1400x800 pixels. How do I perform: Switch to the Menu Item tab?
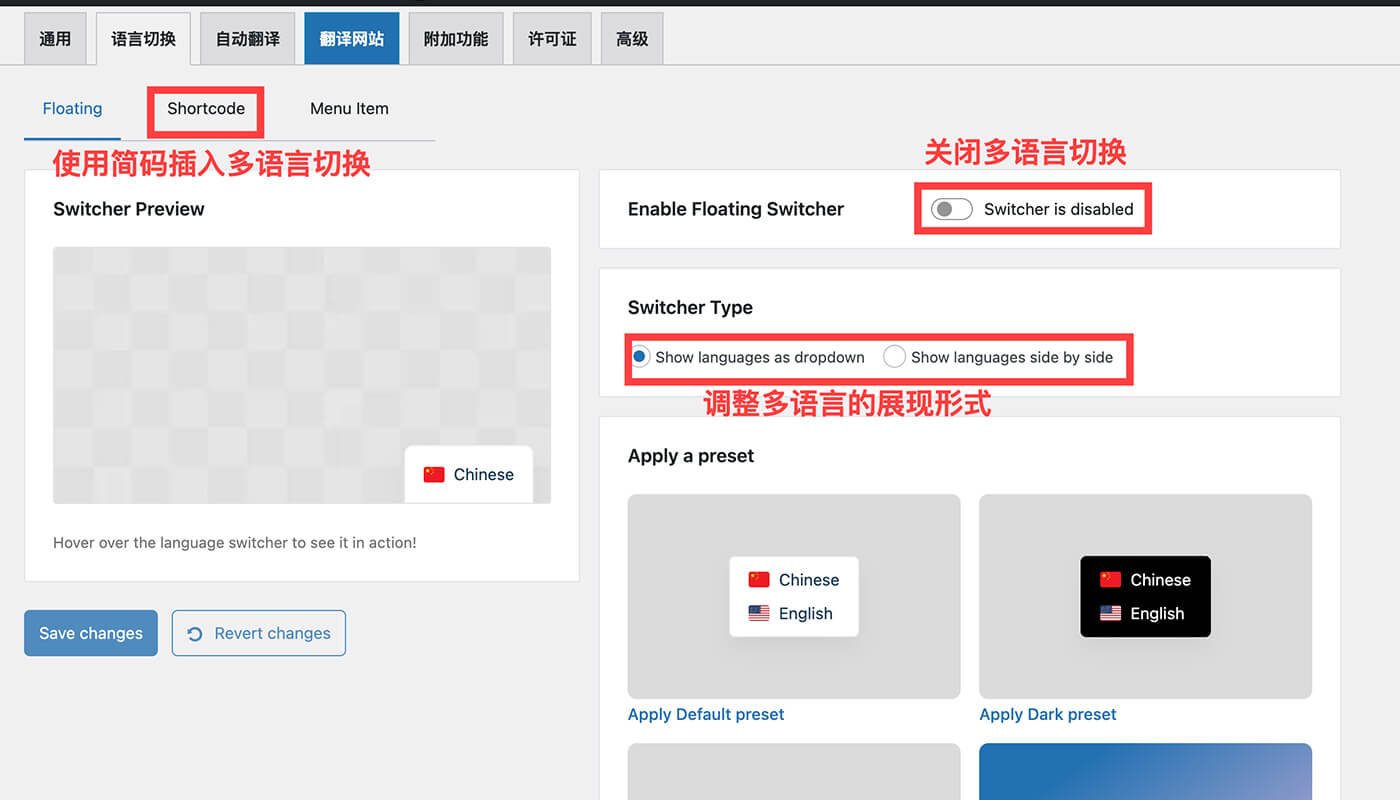349,109
